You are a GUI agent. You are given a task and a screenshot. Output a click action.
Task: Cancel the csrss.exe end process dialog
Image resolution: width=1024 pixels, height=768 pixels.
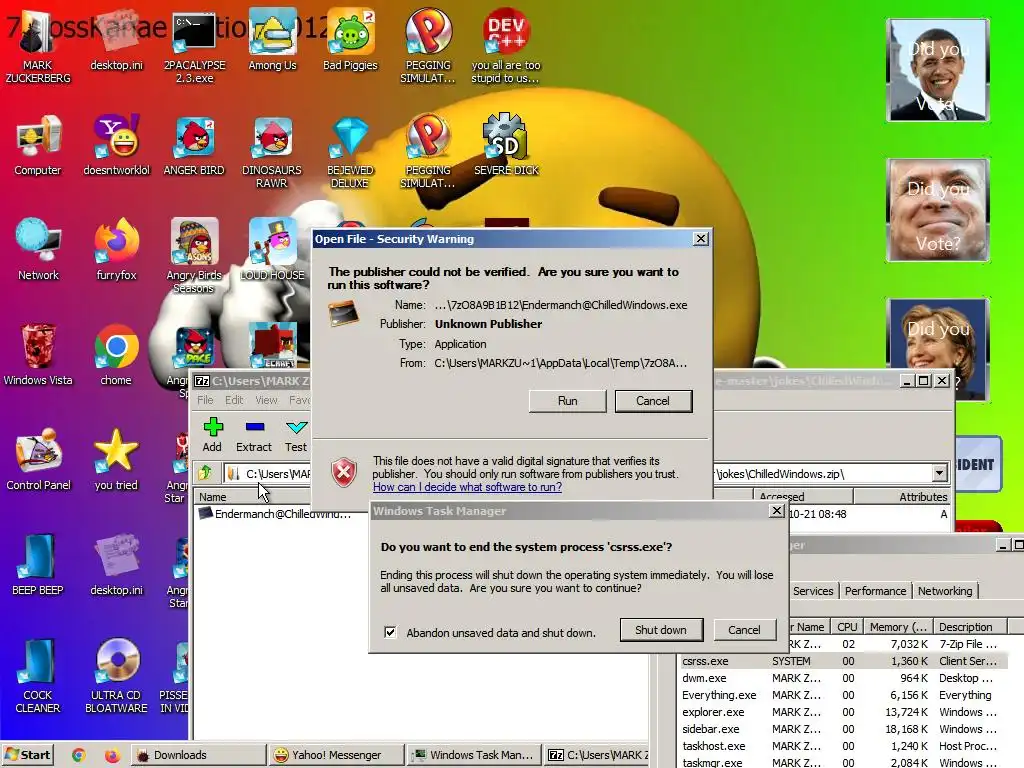pos(744,630)
